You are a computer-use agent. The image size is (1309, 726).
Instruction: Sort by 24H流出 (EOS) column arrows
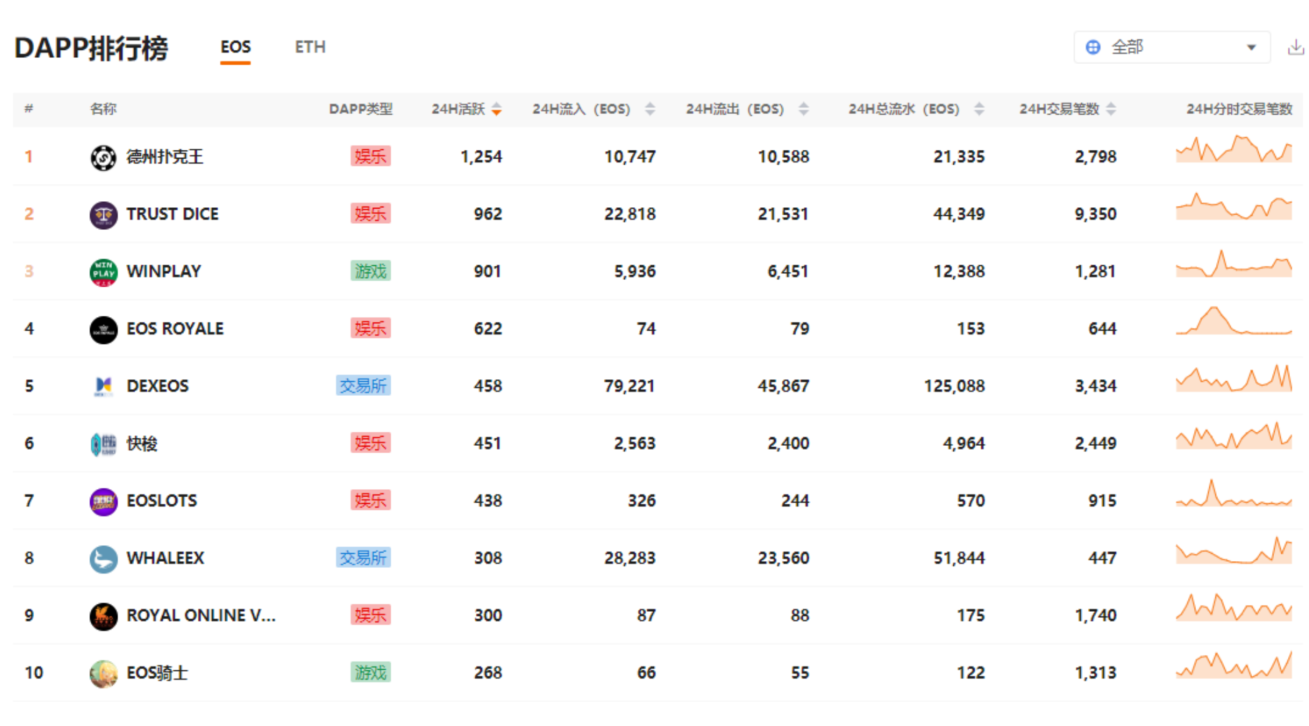pyautogui.click(x=804, y=110)
